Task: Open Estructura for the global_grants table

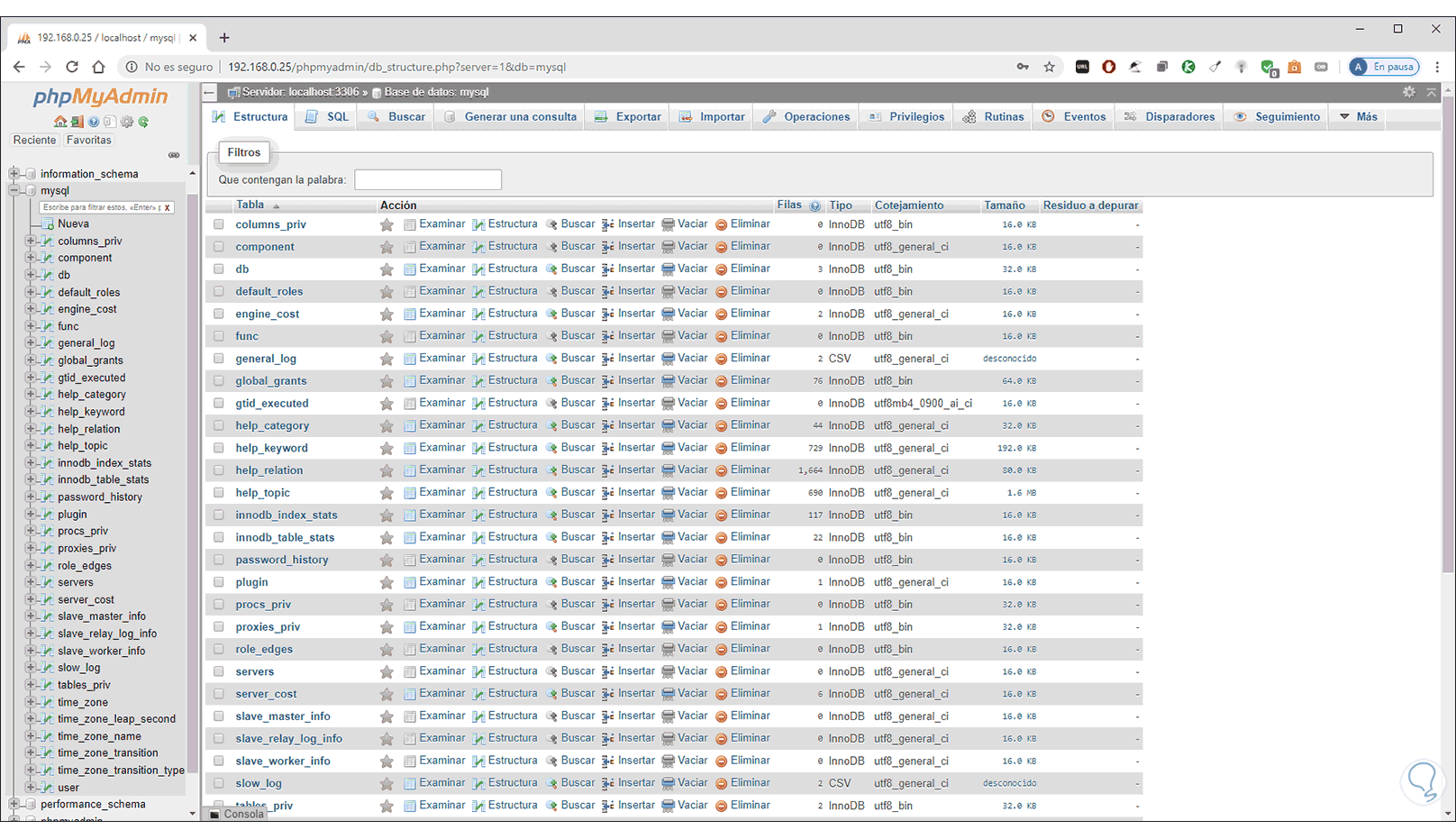Action: 505,380
